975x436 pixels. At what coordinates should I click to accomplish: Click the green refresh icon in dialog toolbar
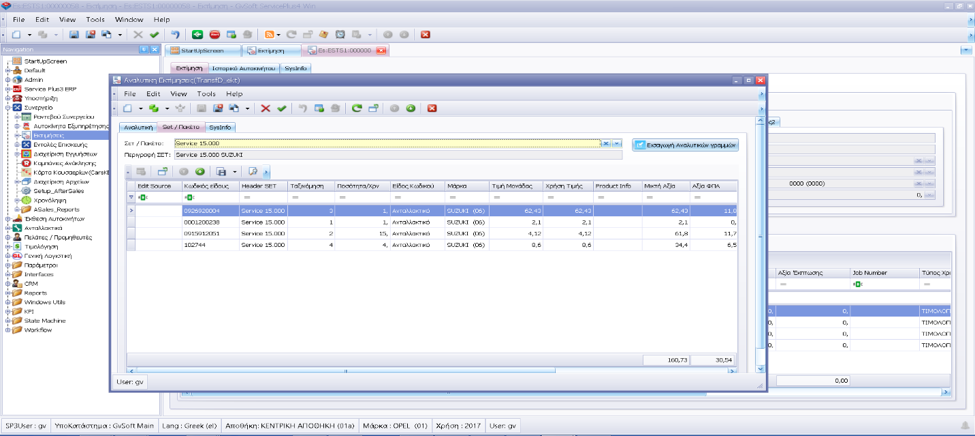pyautogui.click(x=356, y=108)
